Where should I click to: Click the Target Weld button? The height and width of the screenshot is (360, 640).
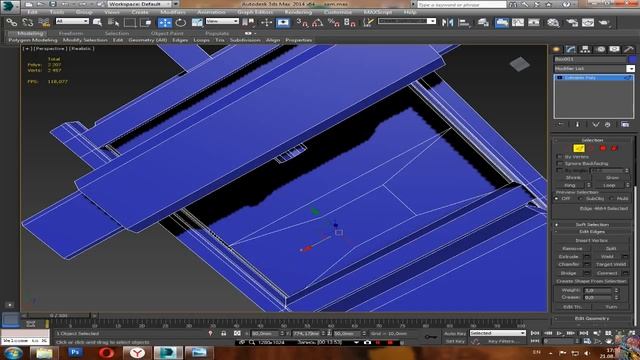[x=611, y=264]
